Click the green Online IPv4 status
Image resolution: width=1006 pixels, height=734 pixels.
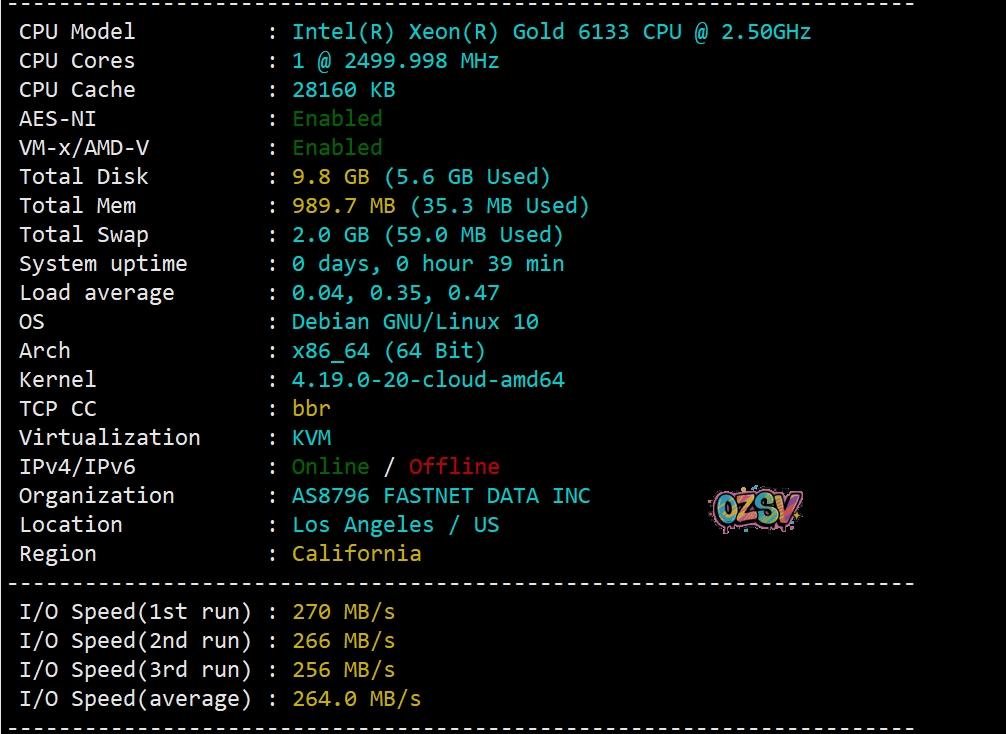click(330, 467)
